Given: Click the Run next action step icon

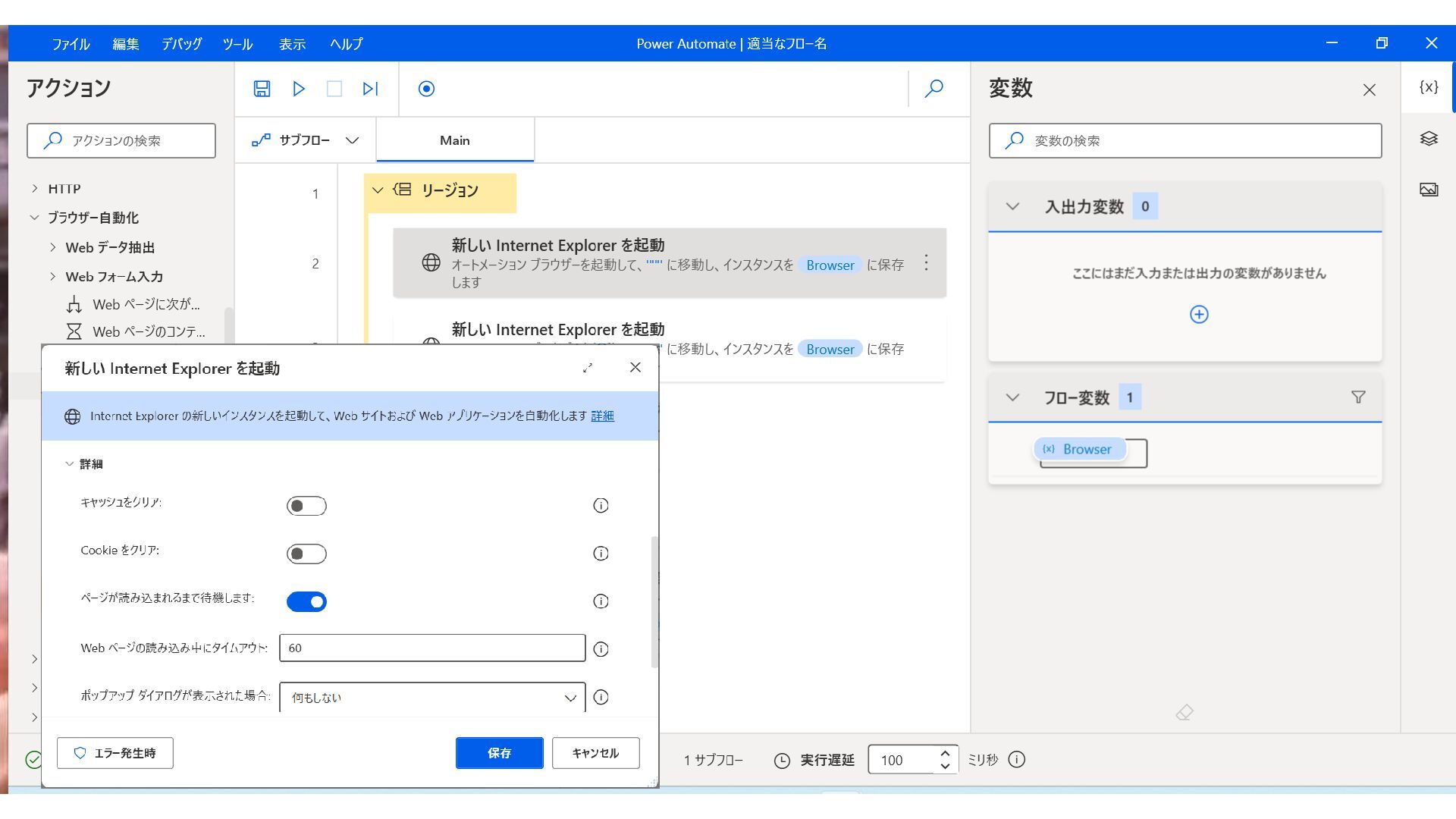Looking at the screenshot, I should coord(370,89).
